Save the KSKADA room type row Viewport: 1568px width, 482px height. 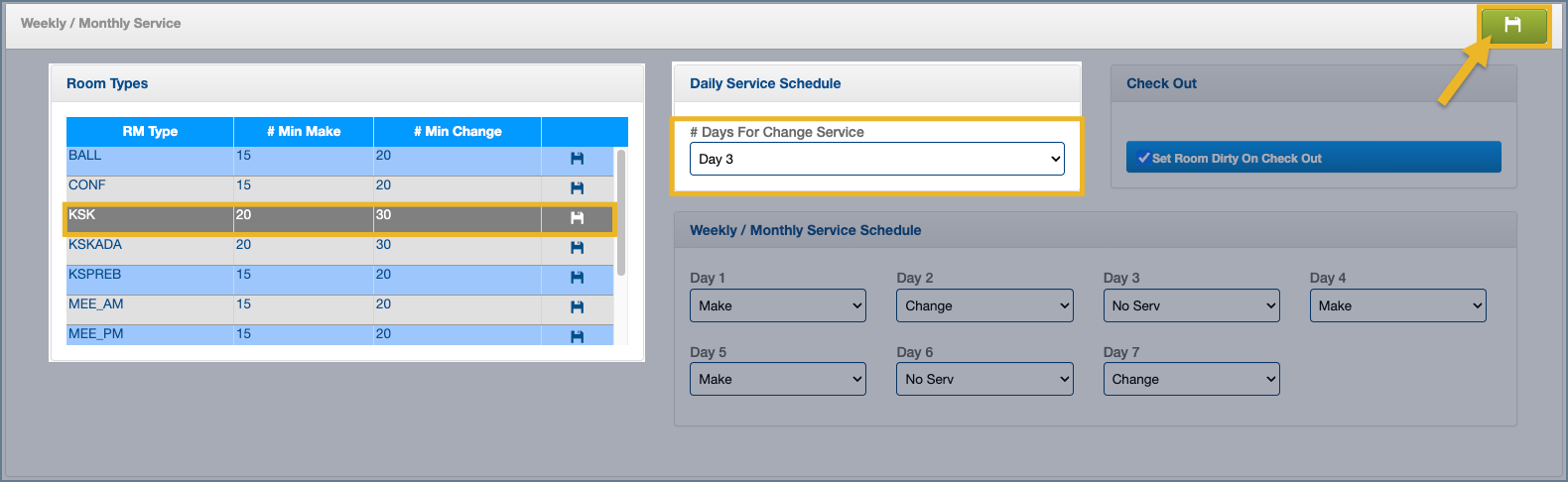[x=577, y=248]
